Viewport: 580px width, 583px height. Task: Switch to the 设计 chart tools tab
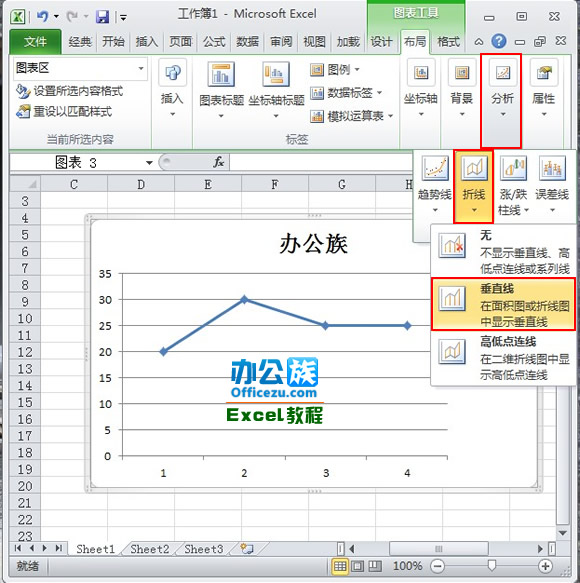[381, 42]
